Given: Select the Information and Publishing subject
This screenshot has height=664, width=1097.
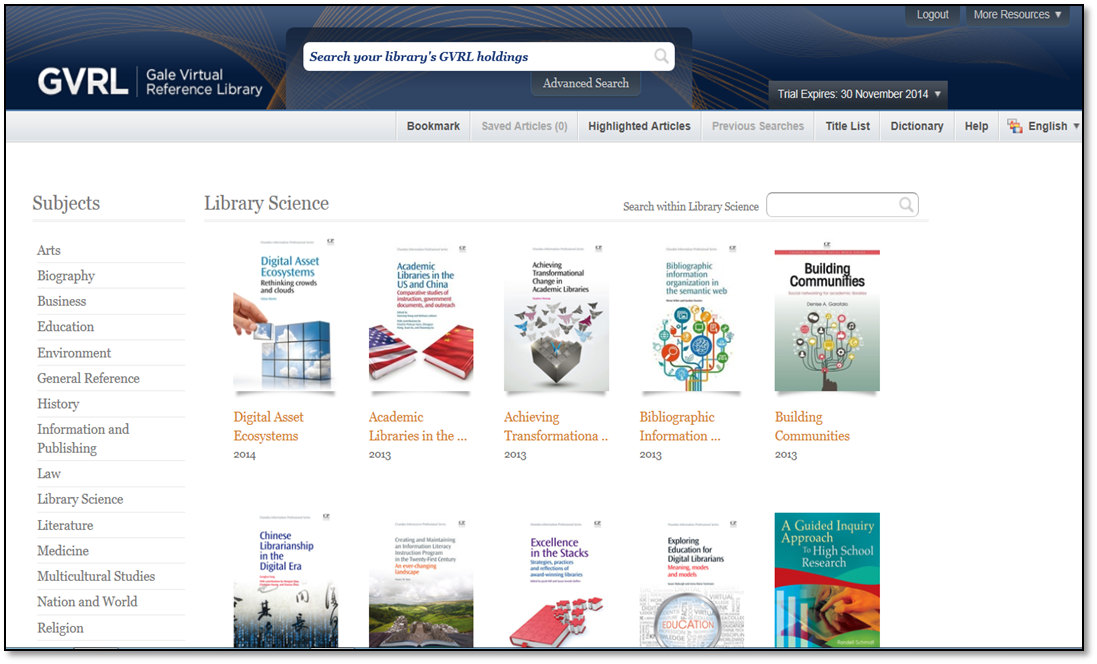Looking at the screenshot, I should (83, 439).
